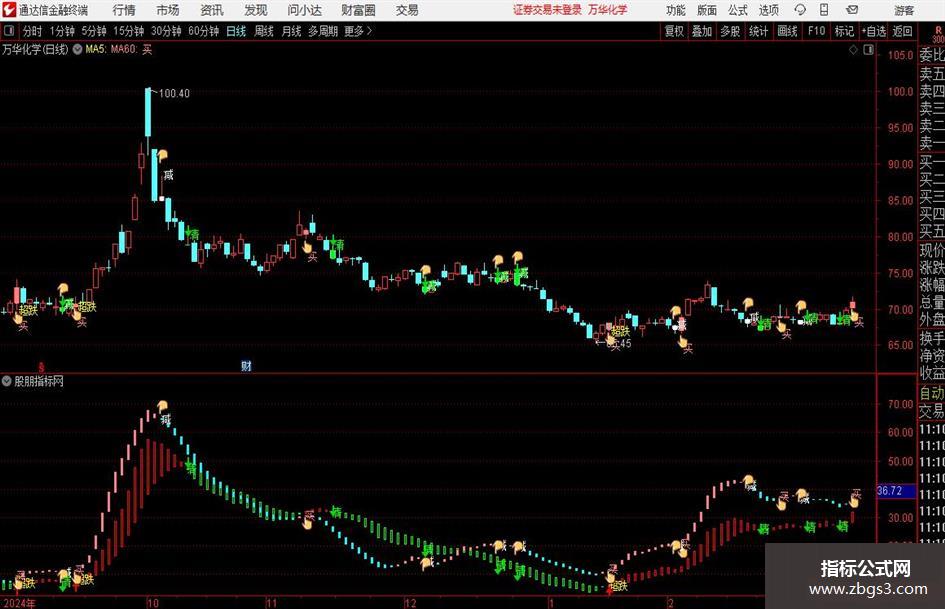Click the 万华化学(日线) chart title
This screenshot has width=945, height=609.
point(35,49)
